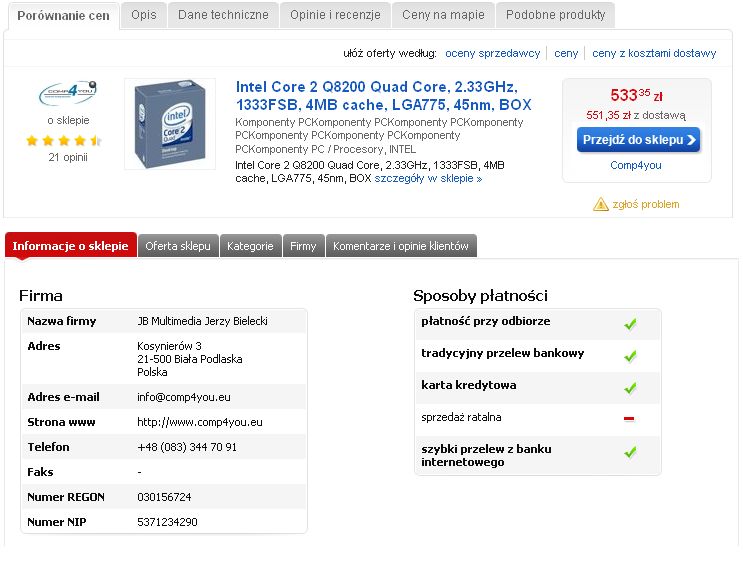Image resolution: width=743 pixels, height=565 pixels.
Task: Click the company name 'JB Multimedia Jerzy Bielecki'
Action: tap(202, 321)
